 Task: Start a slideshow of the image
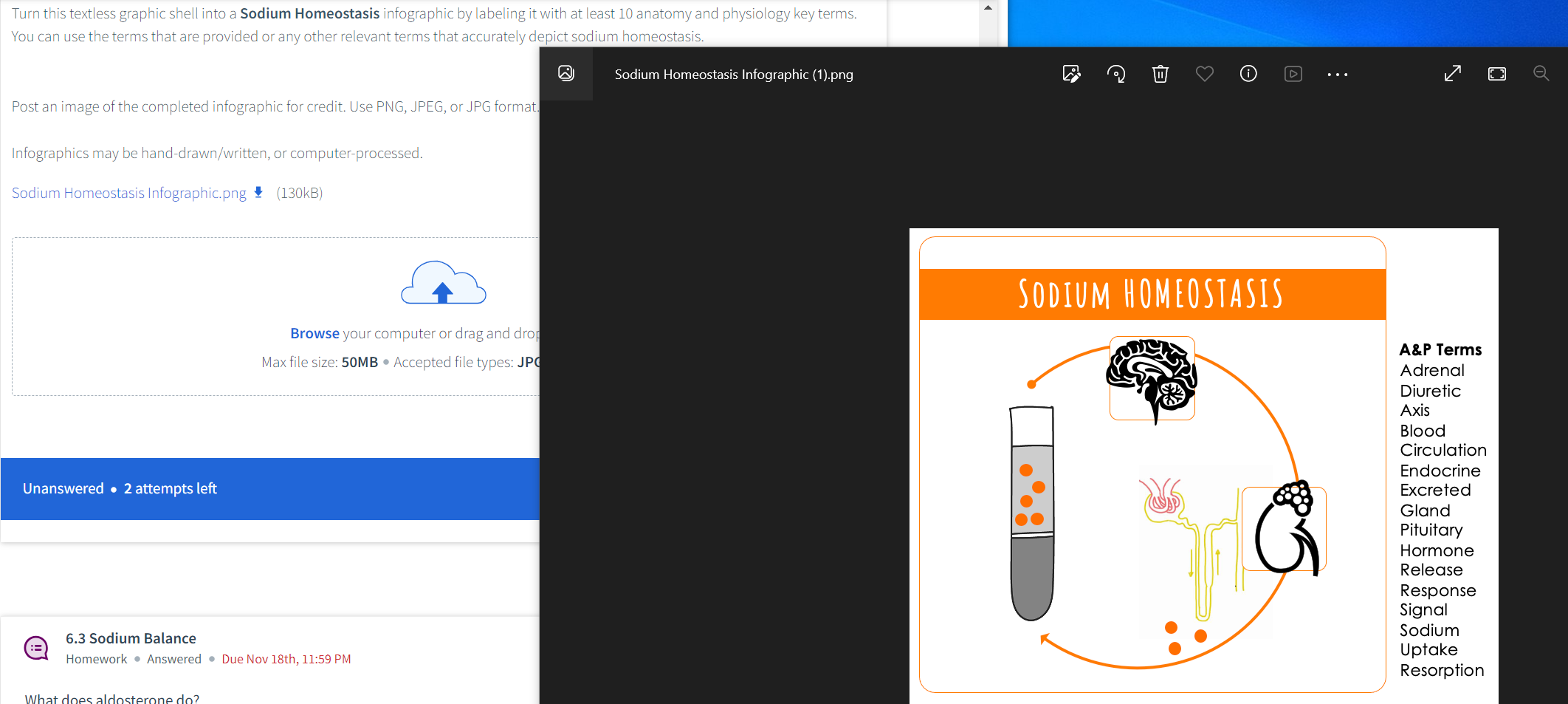point(1293,74)
